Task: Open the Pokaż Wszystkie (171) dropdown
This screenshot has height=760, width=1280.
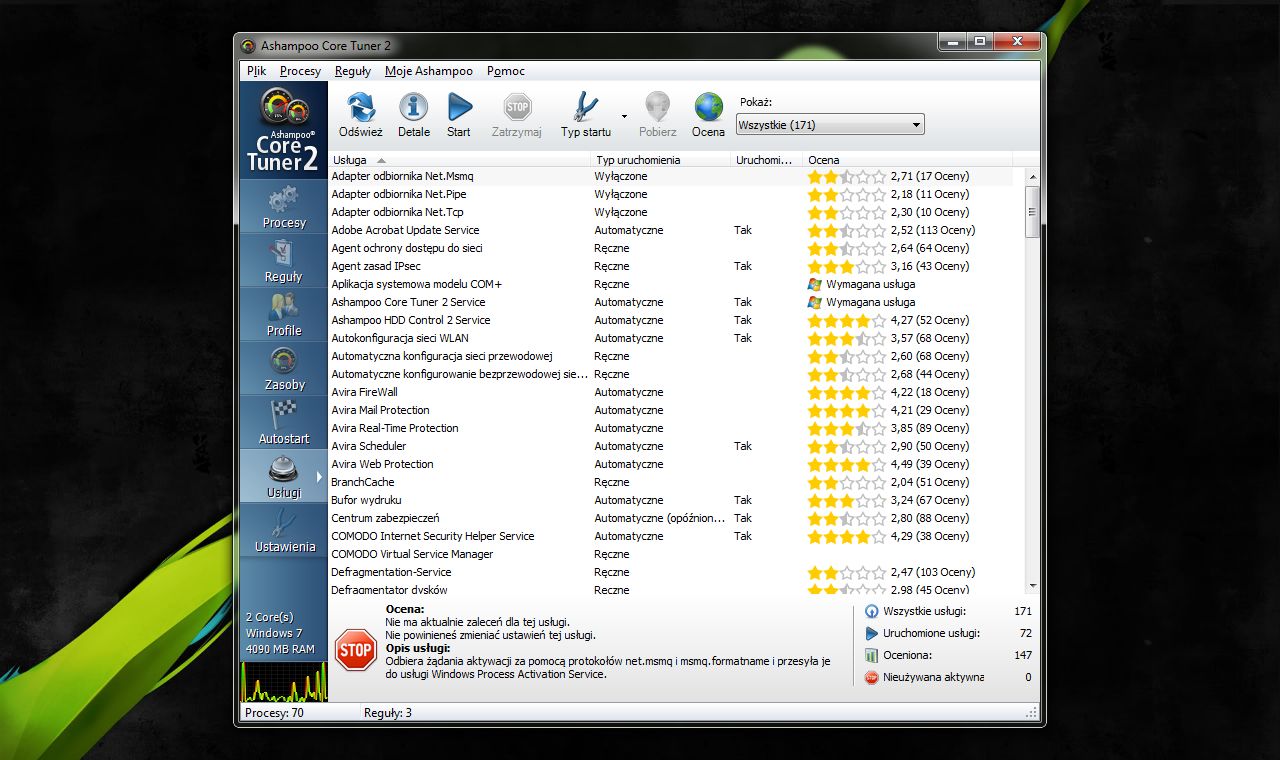Action: tap(830, 125)
